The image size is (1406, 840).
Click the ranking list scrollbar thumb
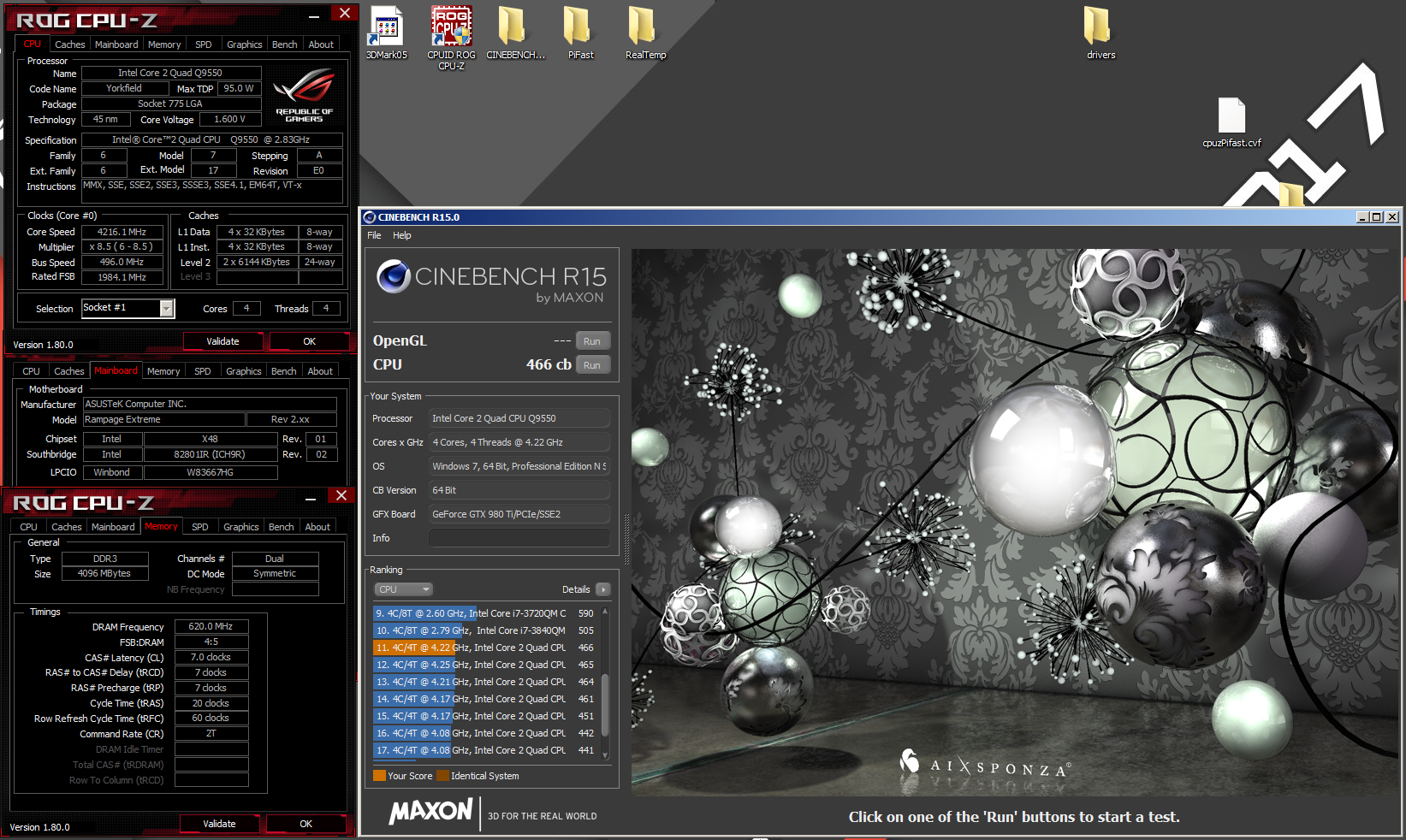(x=606, y=704)
